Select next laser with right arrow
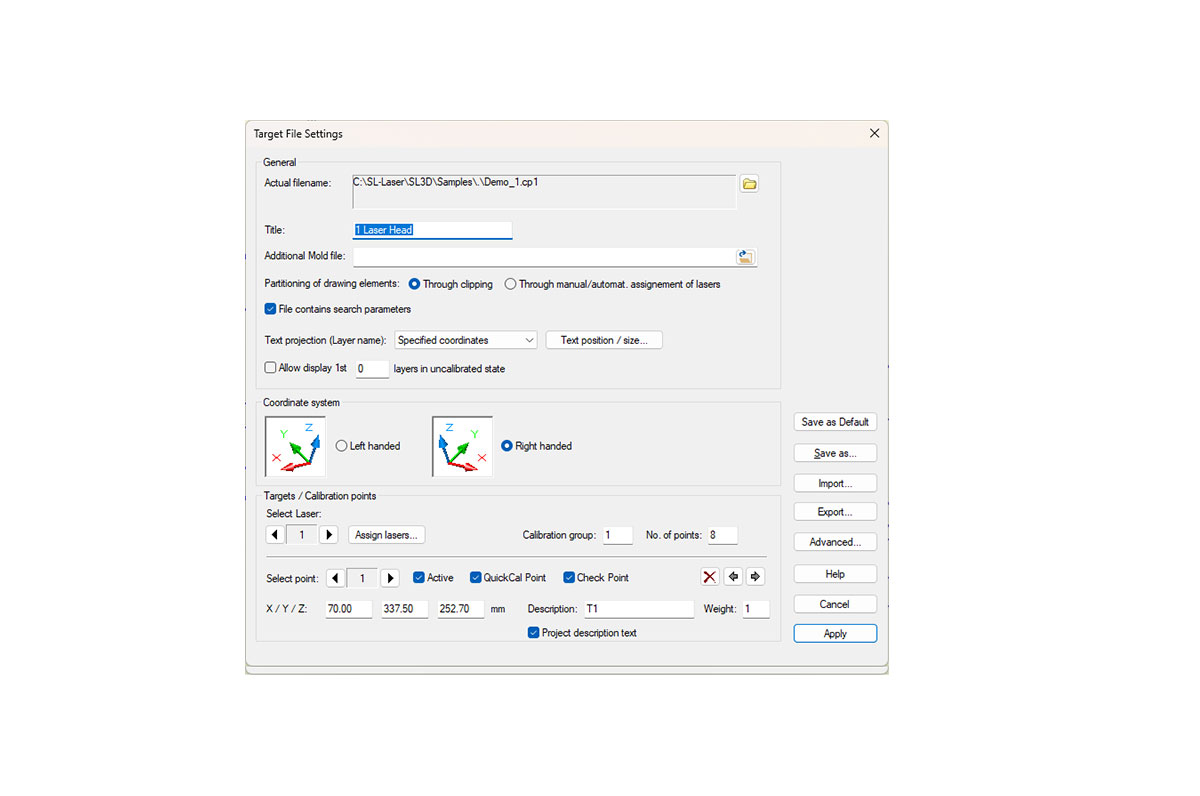This screenshot has height=796, width=1200. (x=328, y=535)
